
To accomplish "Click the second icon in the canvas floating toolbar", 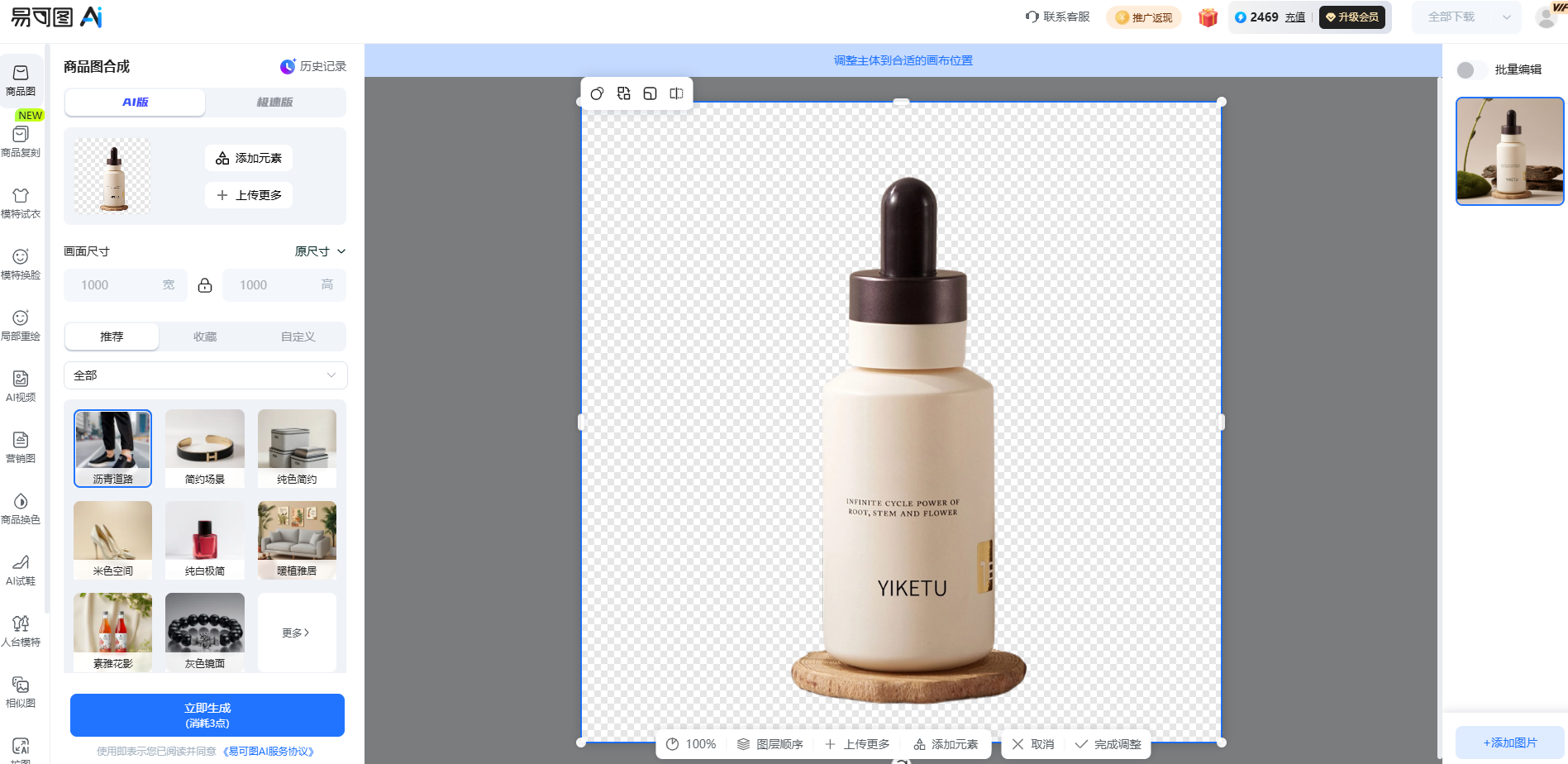I will point(624,93).
